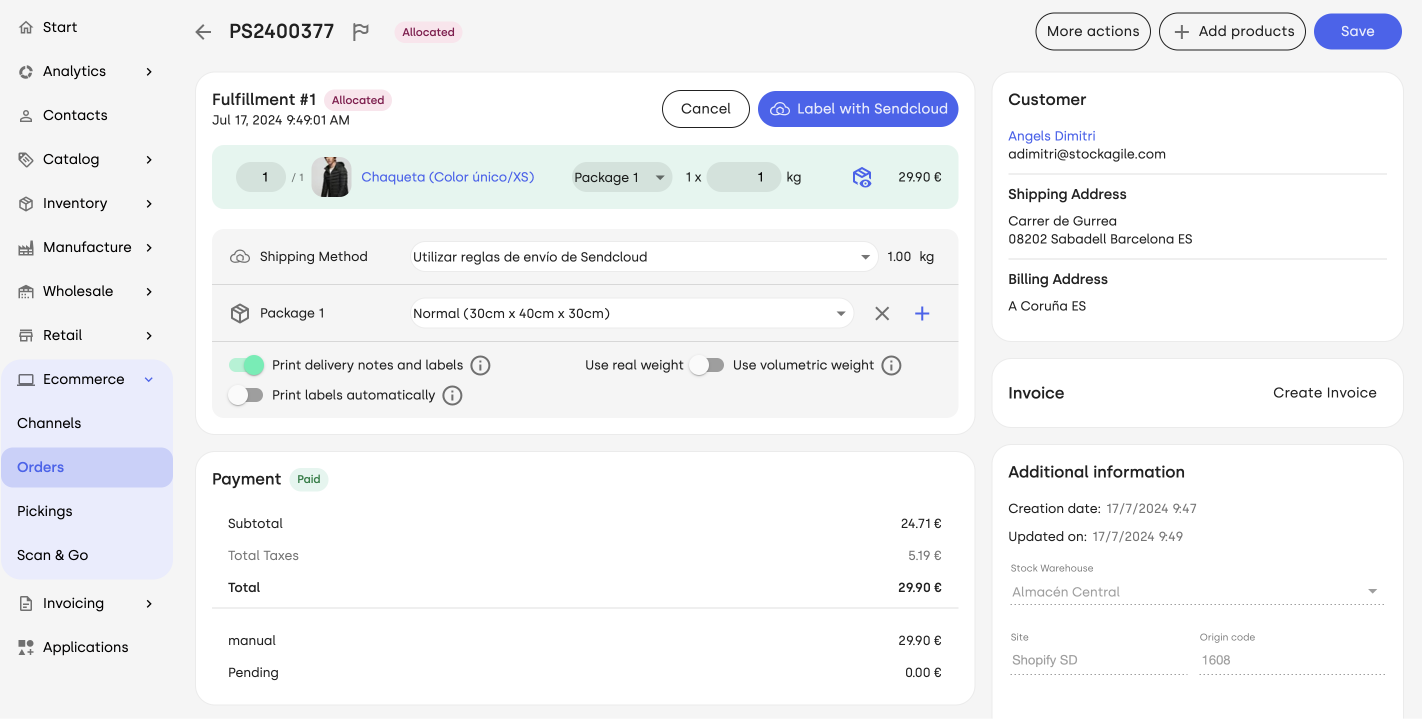Click the package view icon on Chaqueta row
Image resolution: width=1422 pixels, height=719 pixels.
862,177
